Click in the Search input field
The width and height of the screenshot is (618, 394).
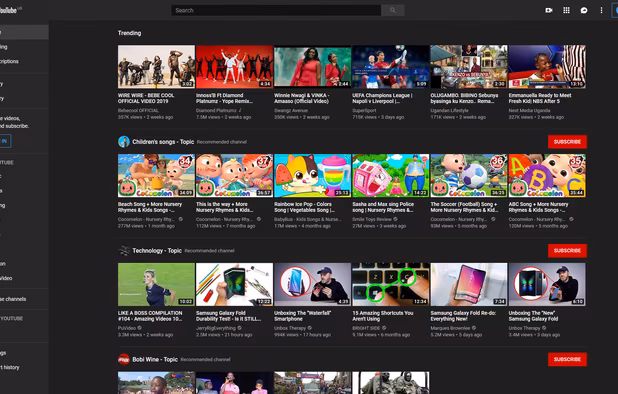pos(276,10)
